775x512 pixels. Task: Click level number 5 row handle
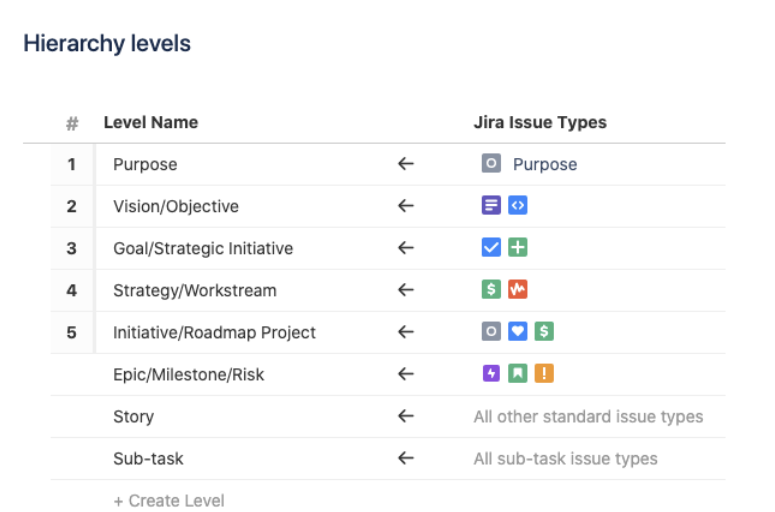[x=72, y=332]
